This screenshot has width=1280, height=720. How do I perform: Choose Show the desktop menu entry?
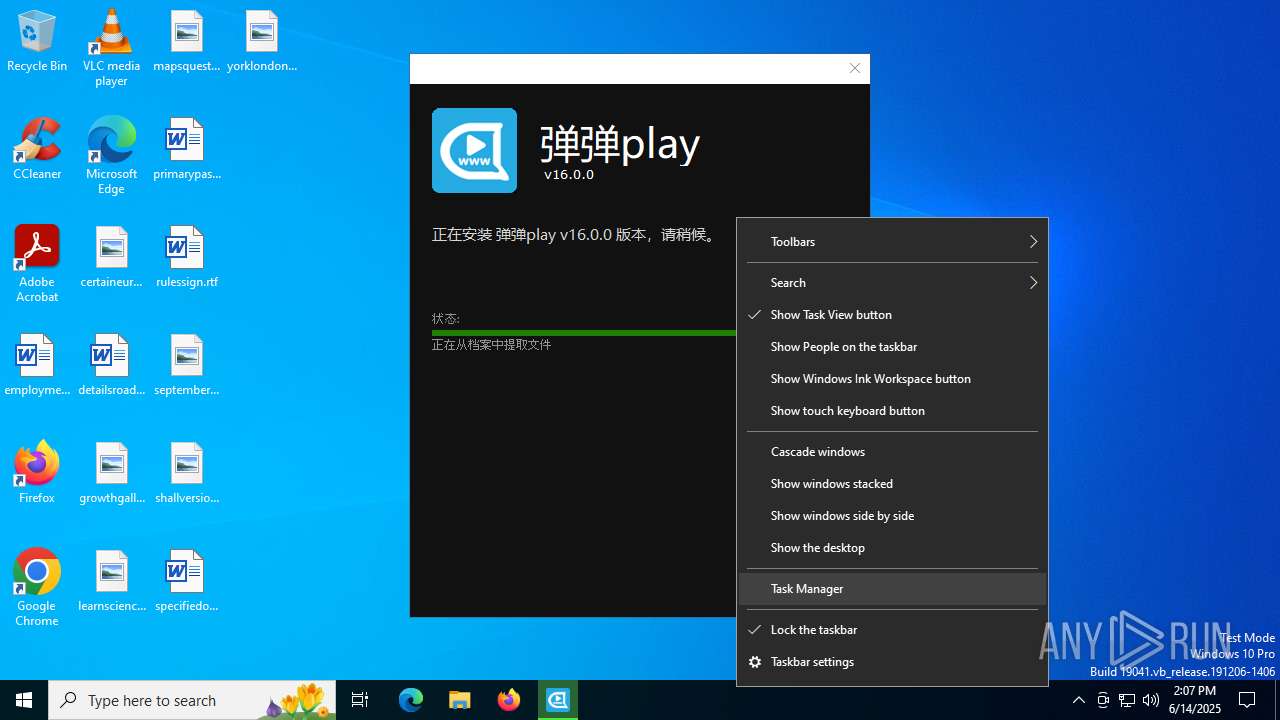pyautogui.click(x=892, y=547)
